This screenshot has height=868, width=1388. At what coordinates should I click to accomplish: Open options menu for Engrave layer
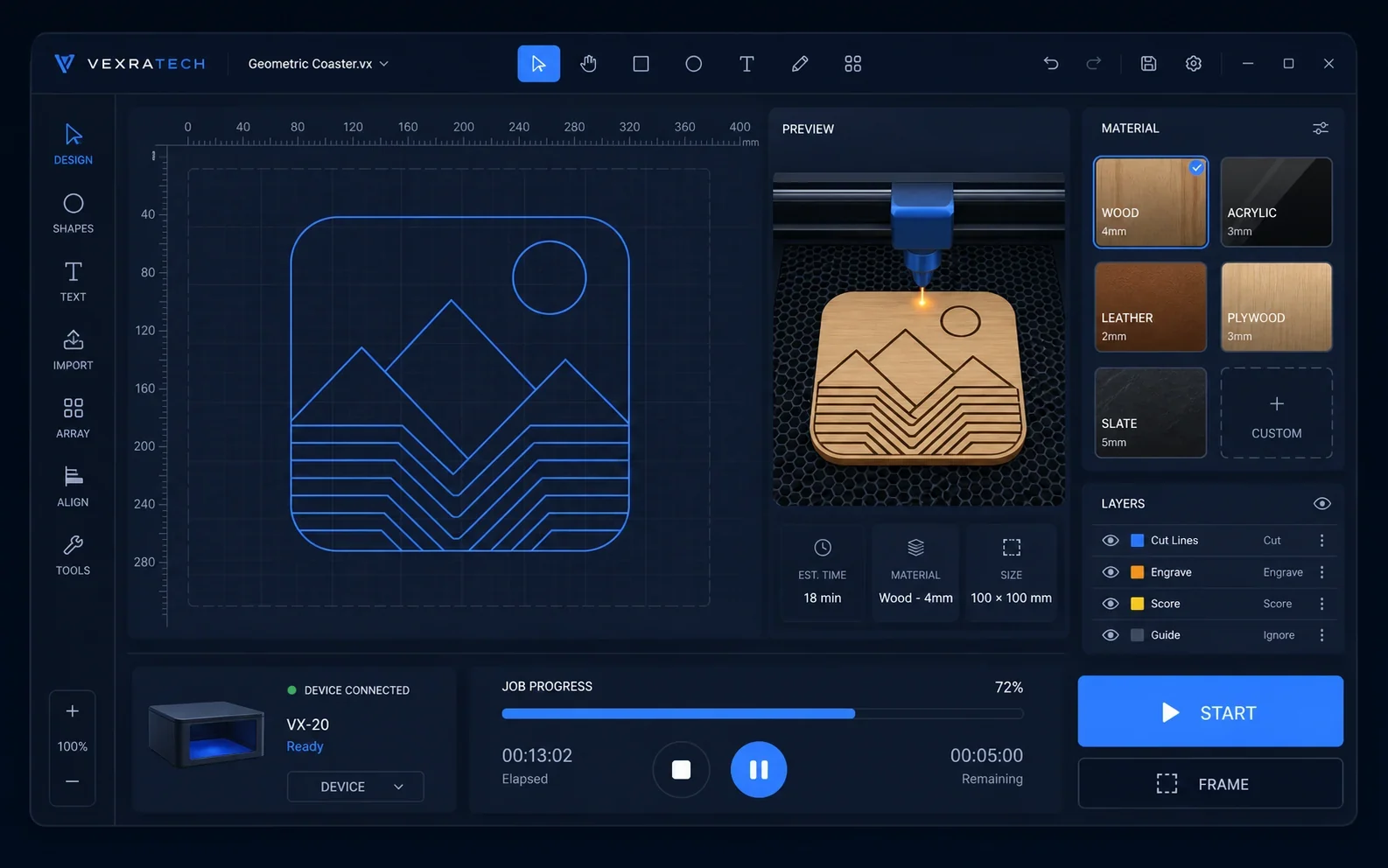1321,572
